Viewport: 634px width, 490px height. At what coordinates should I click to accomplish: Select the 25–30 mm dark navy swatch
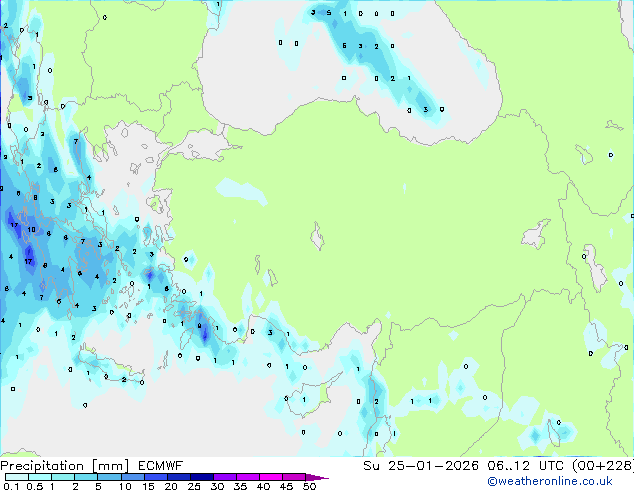tap(202, 477)
